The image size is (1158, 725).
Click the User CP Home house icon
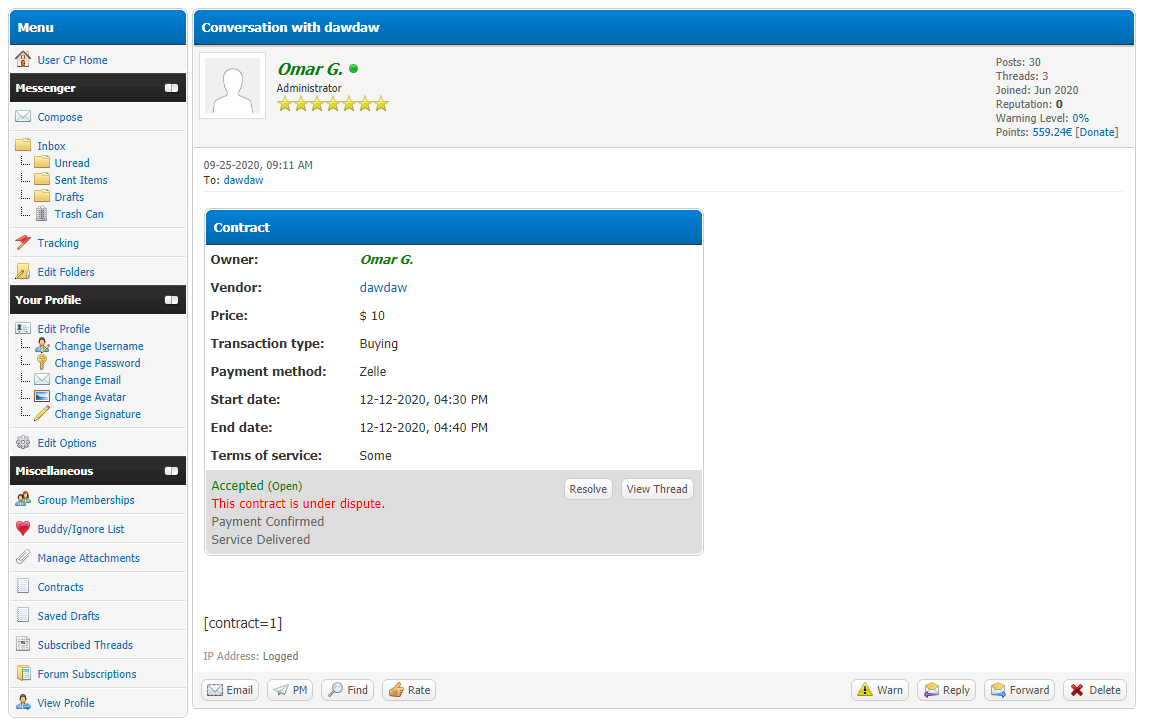pos(23,60)
